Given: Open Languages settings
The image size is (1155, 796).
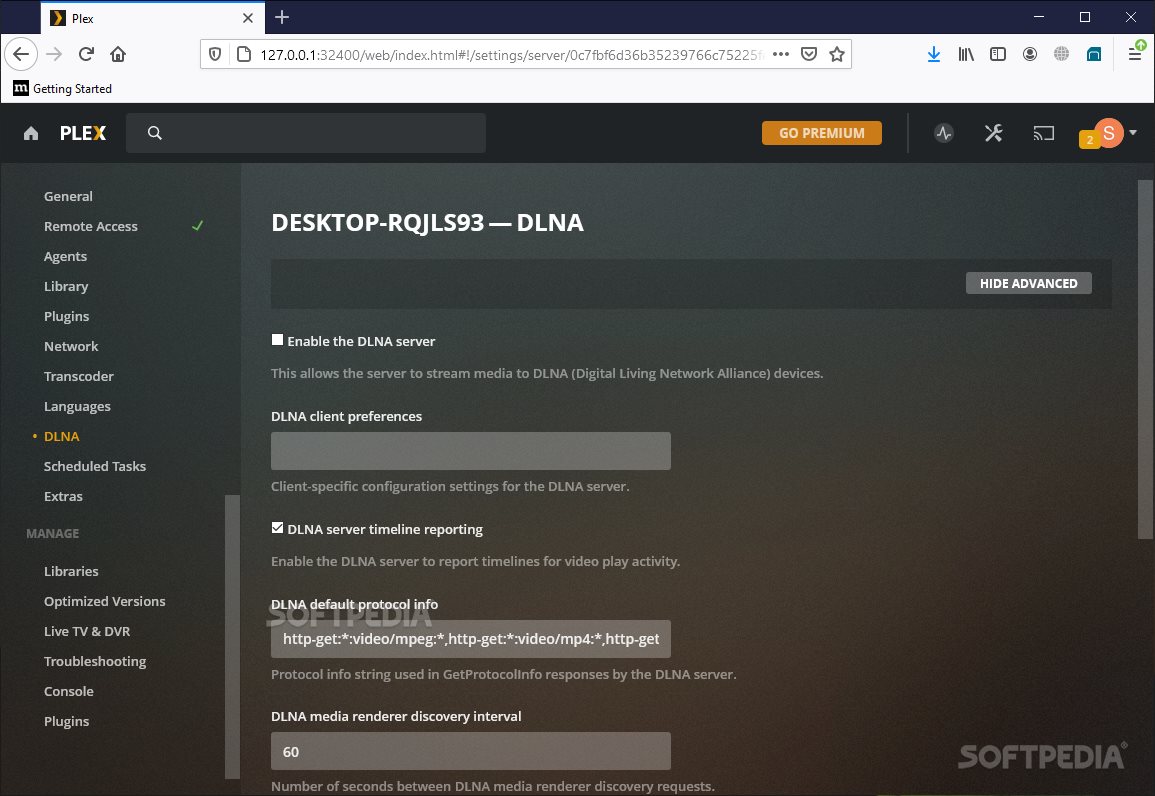Looking at the screenshot, I should coord(77,406).
